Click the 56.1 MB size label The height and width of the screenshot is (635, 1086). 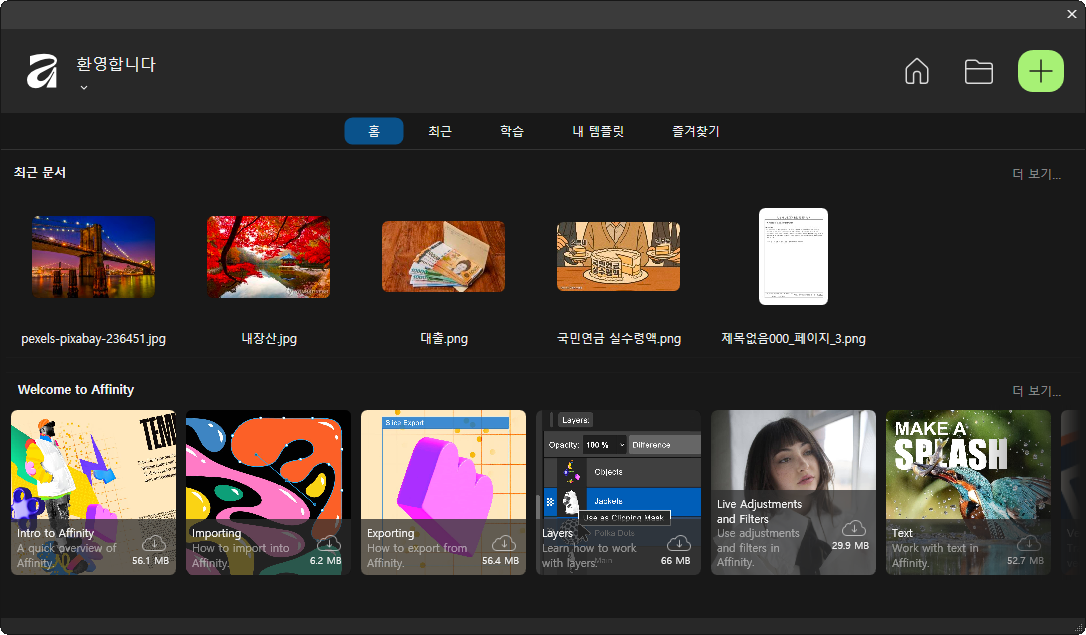coord(150,561)
